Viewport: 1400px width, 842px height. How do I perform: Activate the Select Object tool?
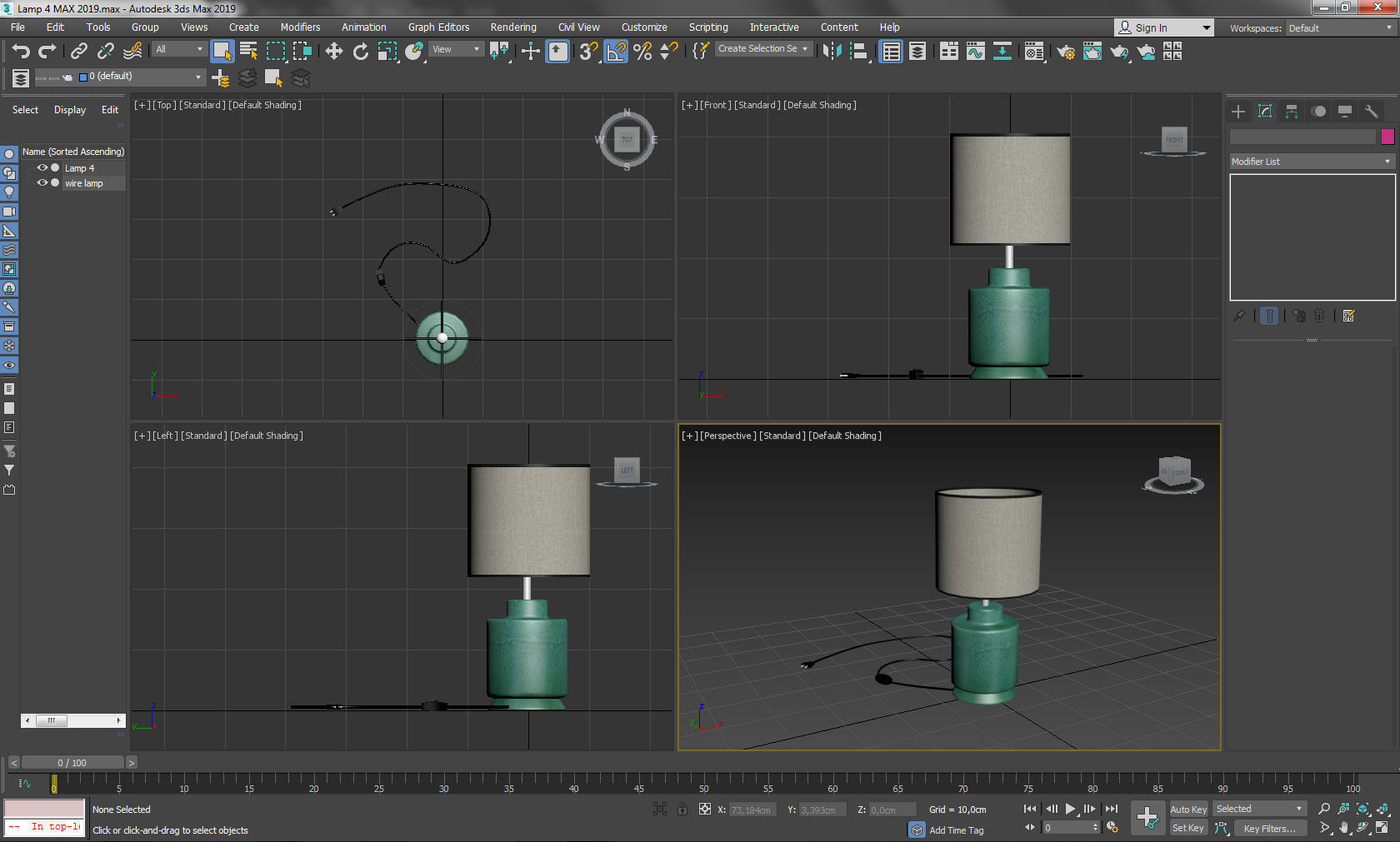point(222,52)
